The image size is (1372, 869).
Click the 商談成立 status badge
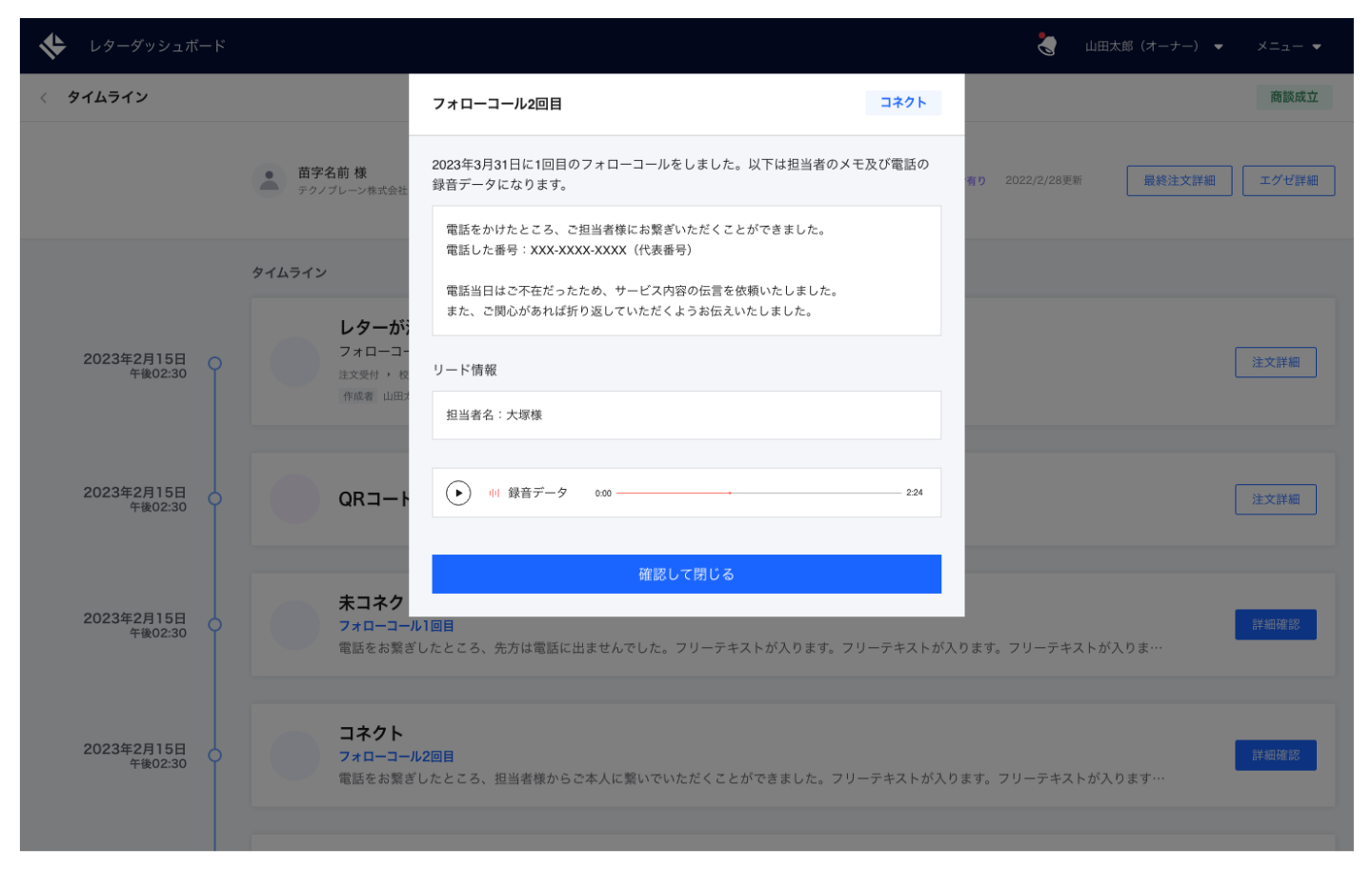(1294, 97)
